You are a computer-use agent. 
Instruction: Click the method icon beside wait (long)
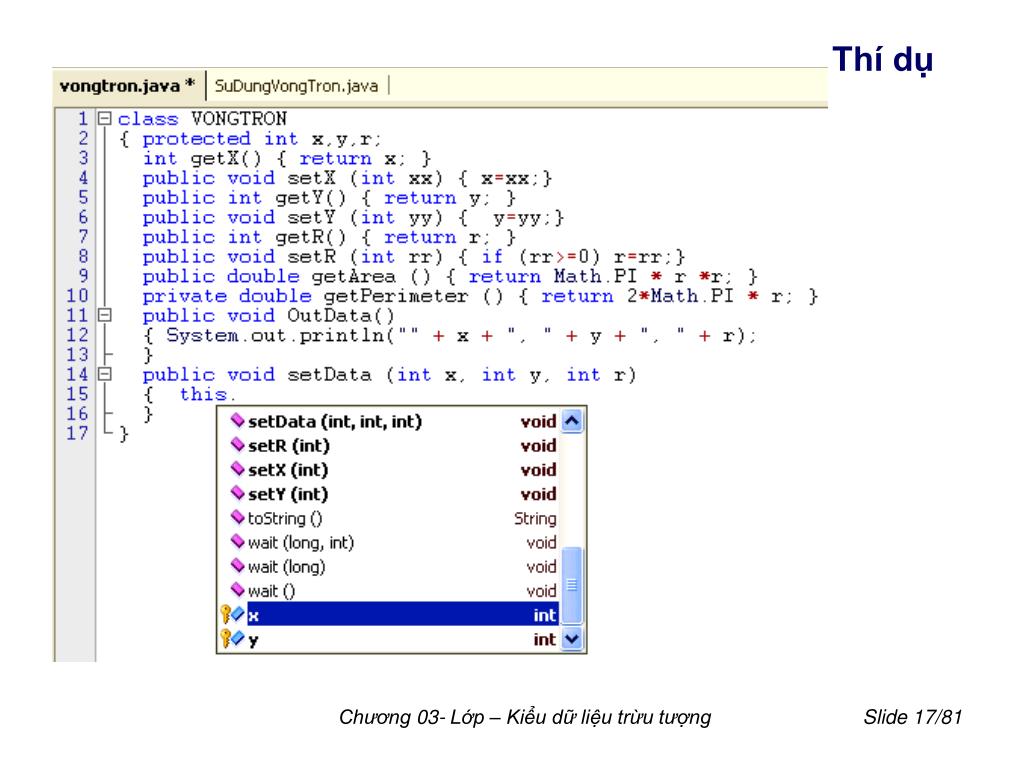coord(238,566)
